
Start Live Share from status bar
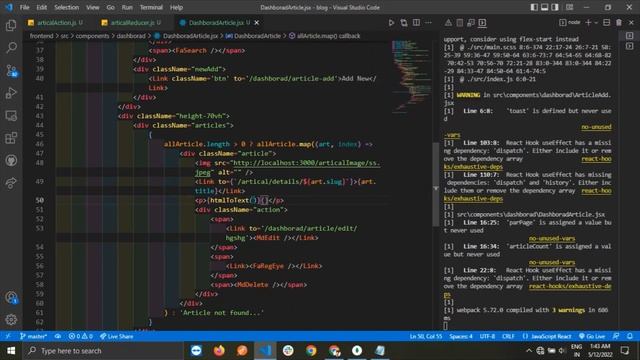click(x=116, y=336)
